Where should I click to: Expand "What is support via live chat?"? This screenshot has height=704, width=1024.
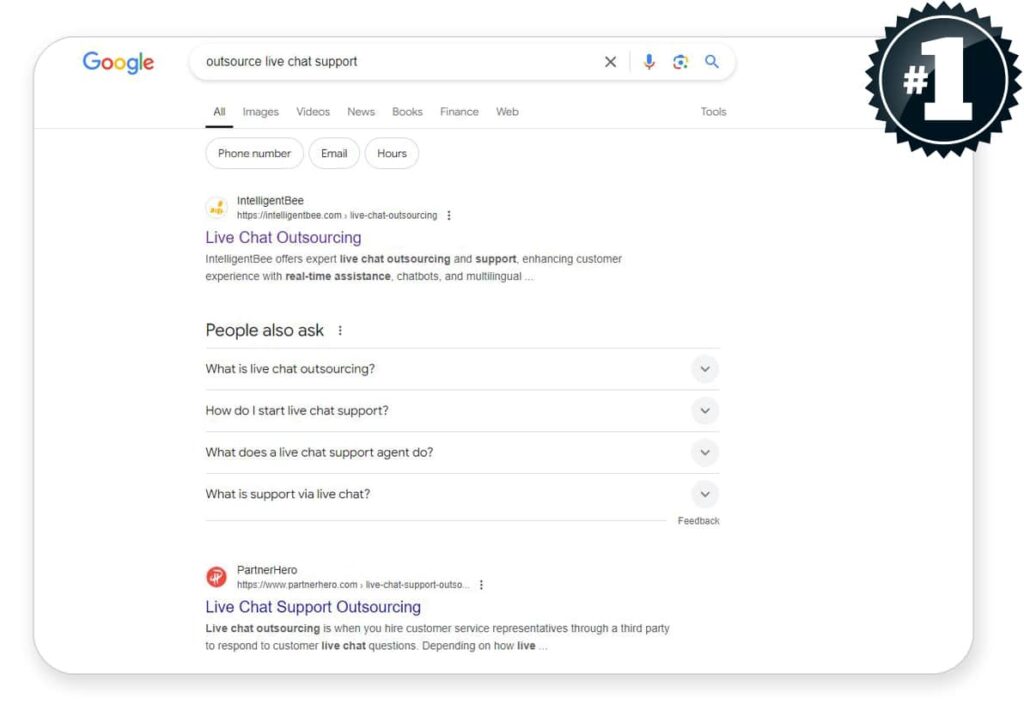pos(704,494)
